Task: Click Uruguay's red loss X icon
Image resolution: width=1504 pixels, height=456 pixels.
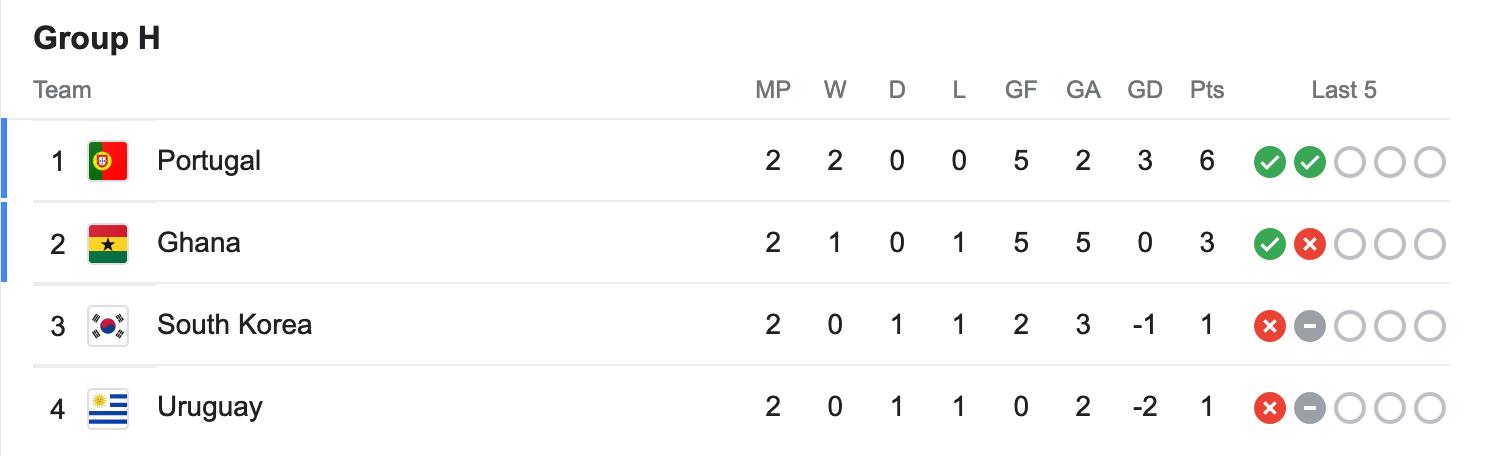Action: pos(1270,408)
